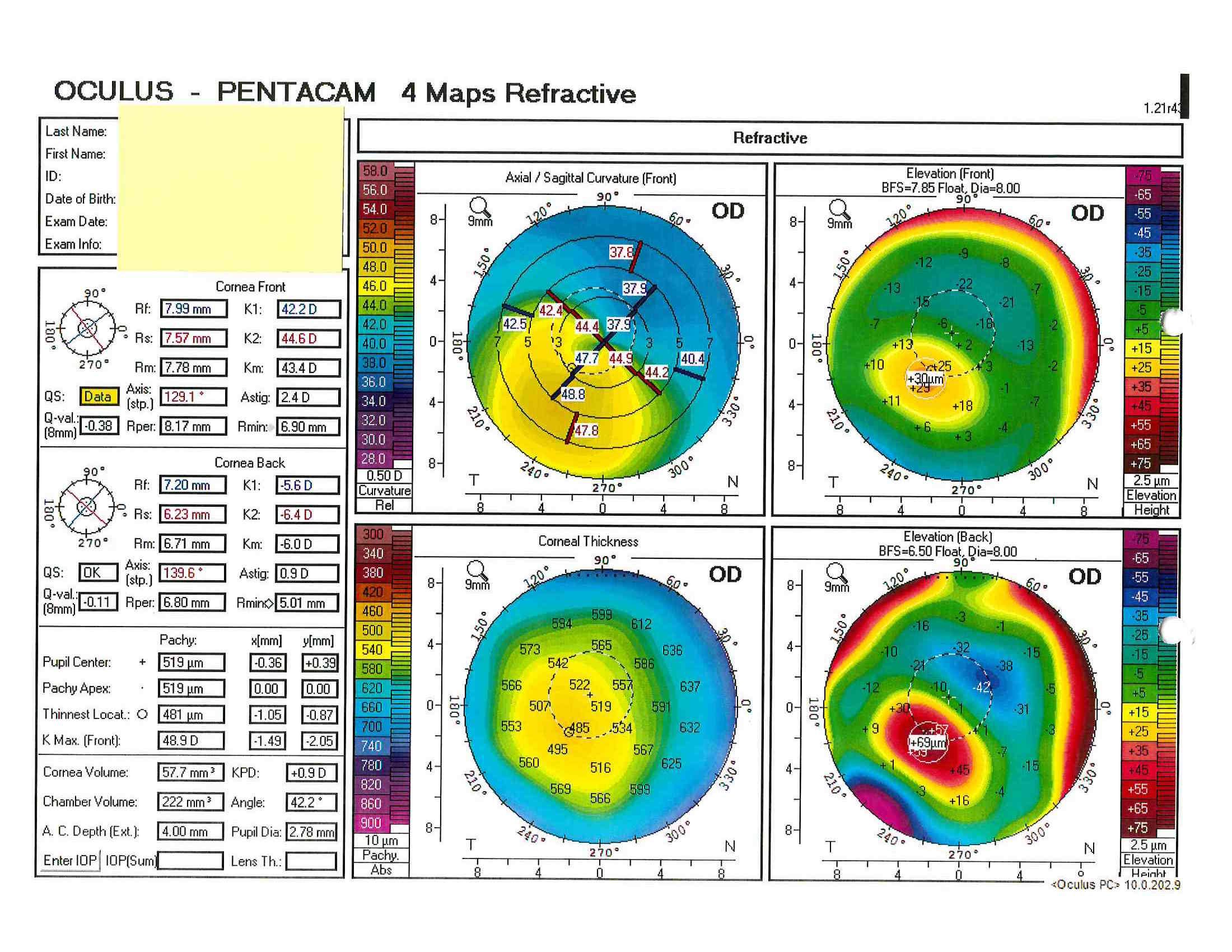Click the +69µm marker on Elevation Back map
Viewport: 1232px width, 952px height.
click(x=927, y=743)
